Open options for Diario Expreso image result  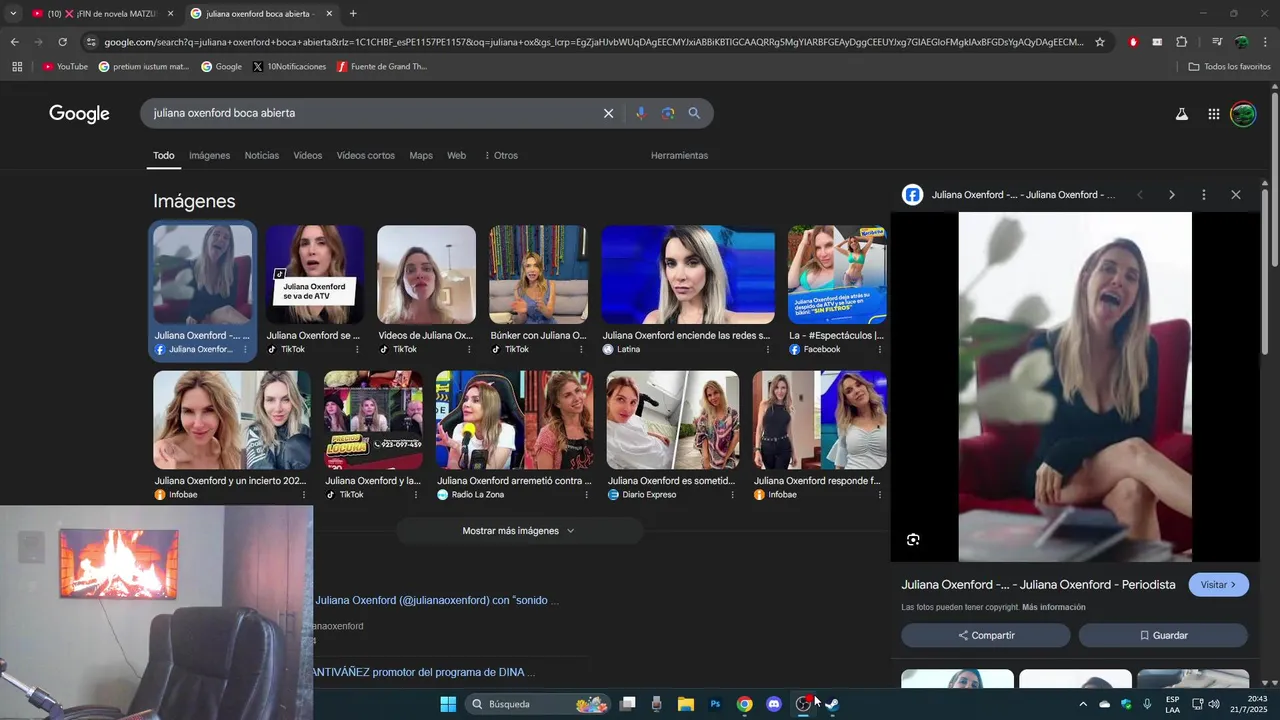732,495
